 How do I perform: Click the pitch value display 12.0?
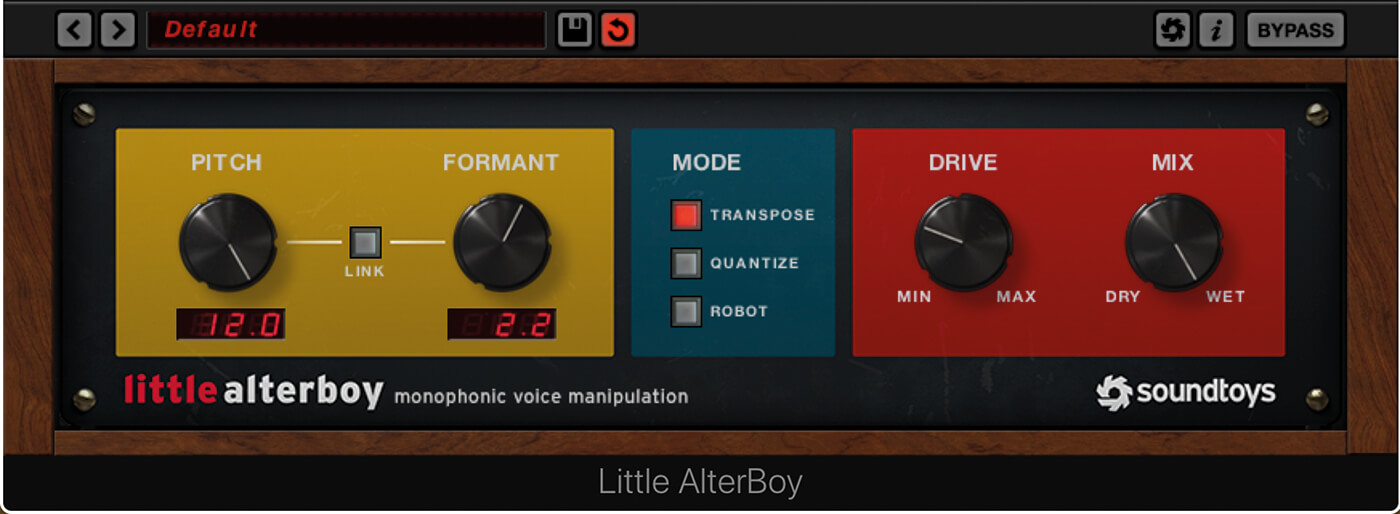(231, 324)
